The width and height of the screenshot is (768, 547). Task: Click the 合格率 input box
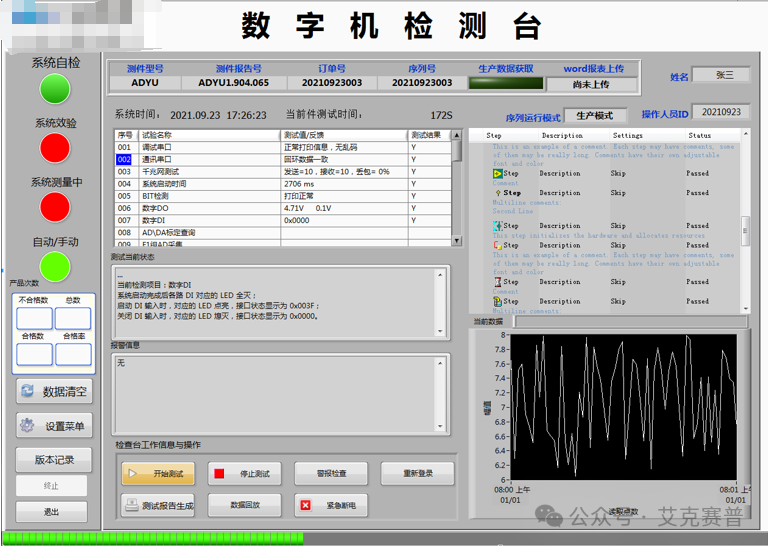pos(73,354)
